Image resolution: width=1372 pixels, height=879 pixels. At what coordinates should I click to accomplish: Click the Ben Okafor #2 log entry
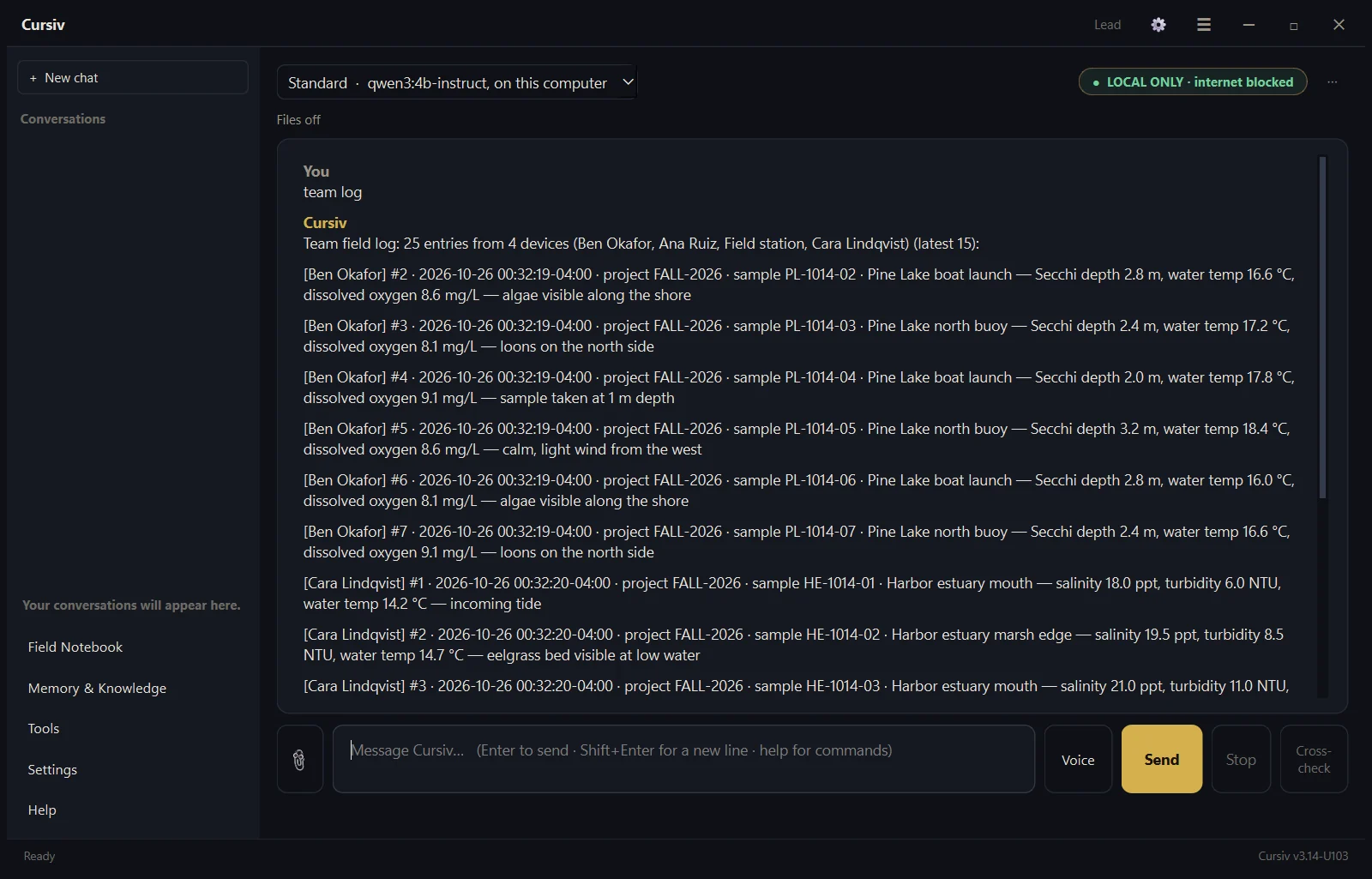pos(798,285)
